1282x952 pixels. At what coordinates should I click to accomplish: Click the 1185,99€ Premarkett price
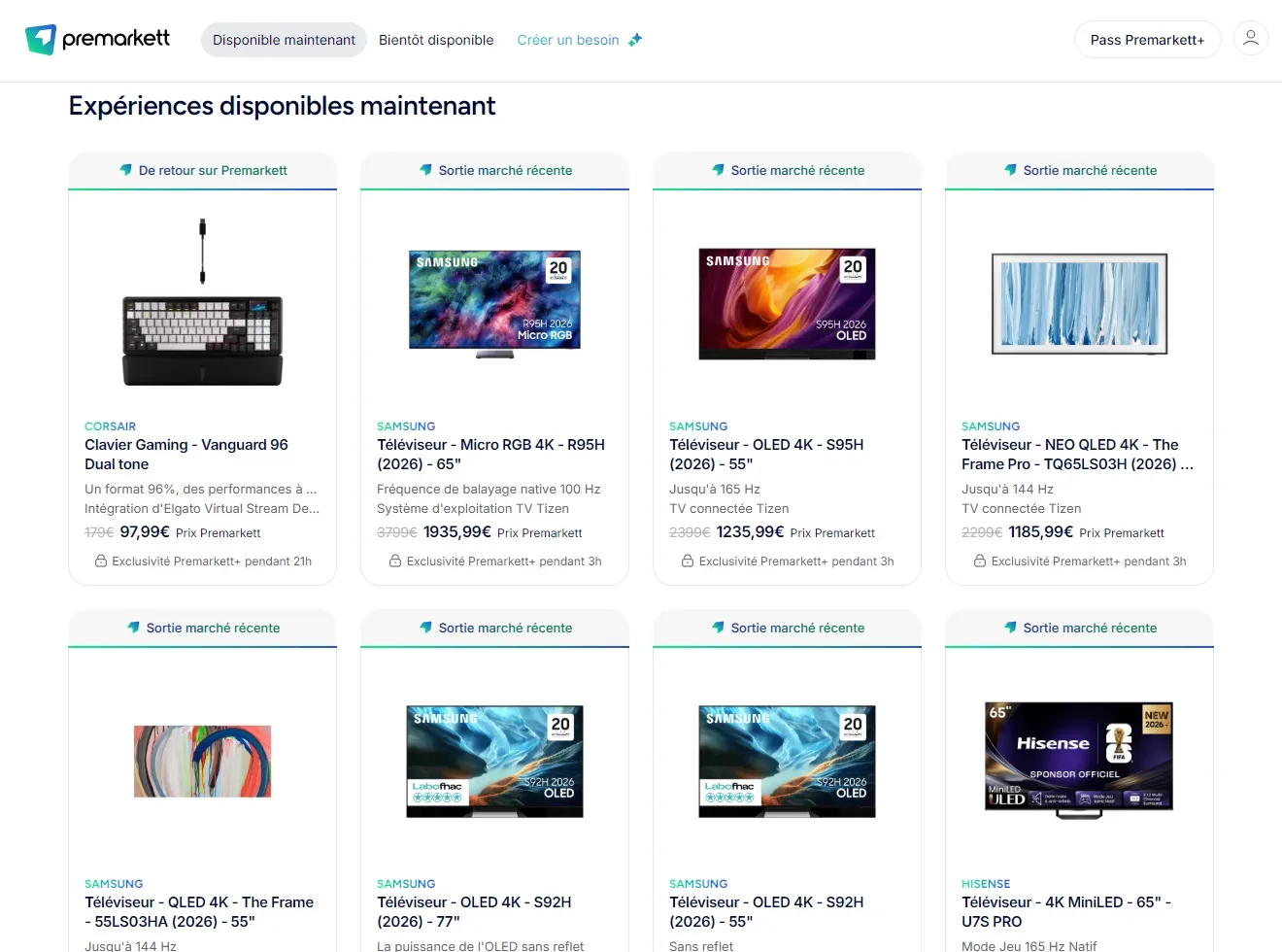tap(1041, 532)
